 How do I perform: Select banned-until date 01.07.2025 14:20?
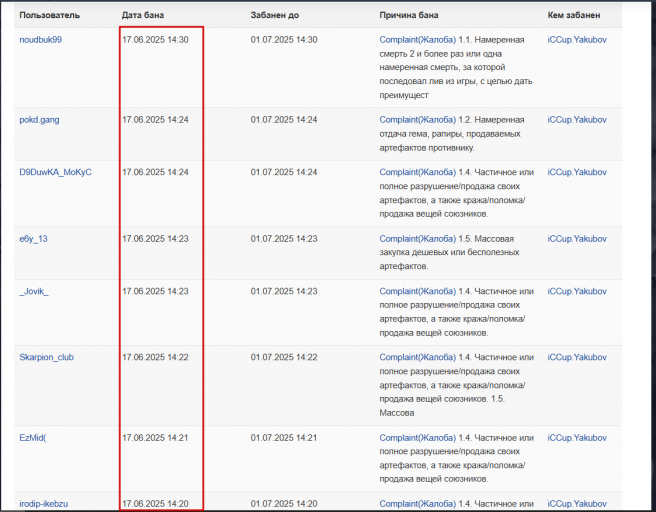click(284, 504)
